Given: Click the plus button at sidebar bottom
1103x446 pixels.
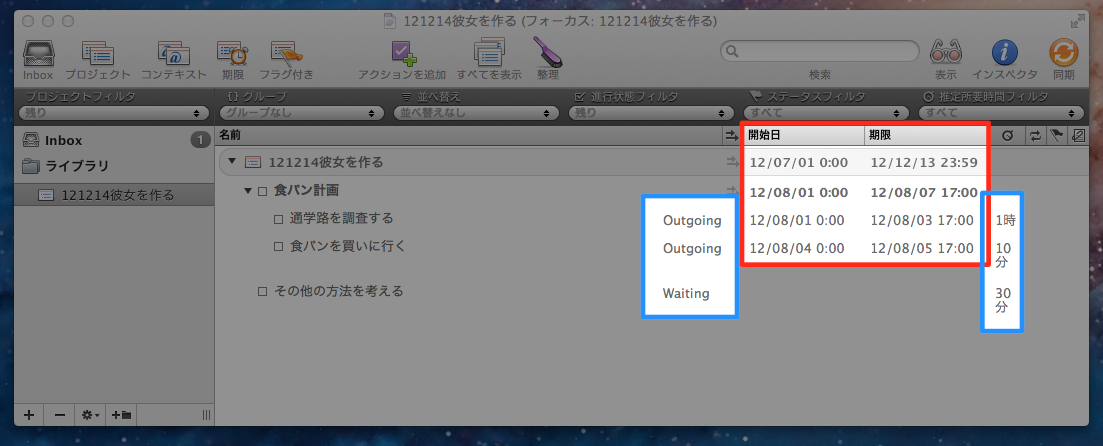Looking at the screenshot, I should click(x=29, y=415).
